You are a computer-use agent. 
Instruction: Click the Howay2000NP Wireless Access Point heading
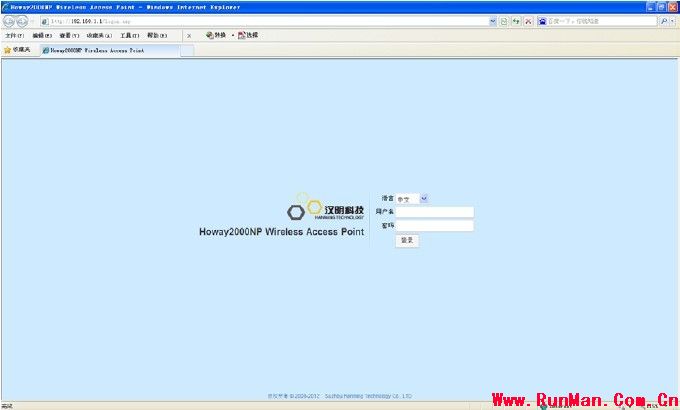[x=281, y=232]
